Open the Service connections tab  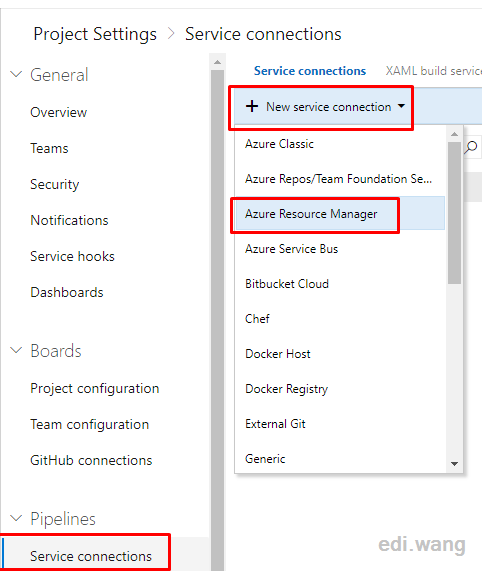coord(310,71)
